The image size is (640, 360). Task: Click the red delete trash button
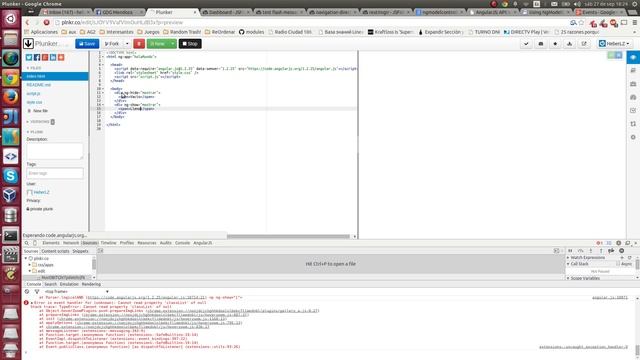coord(139,44)
